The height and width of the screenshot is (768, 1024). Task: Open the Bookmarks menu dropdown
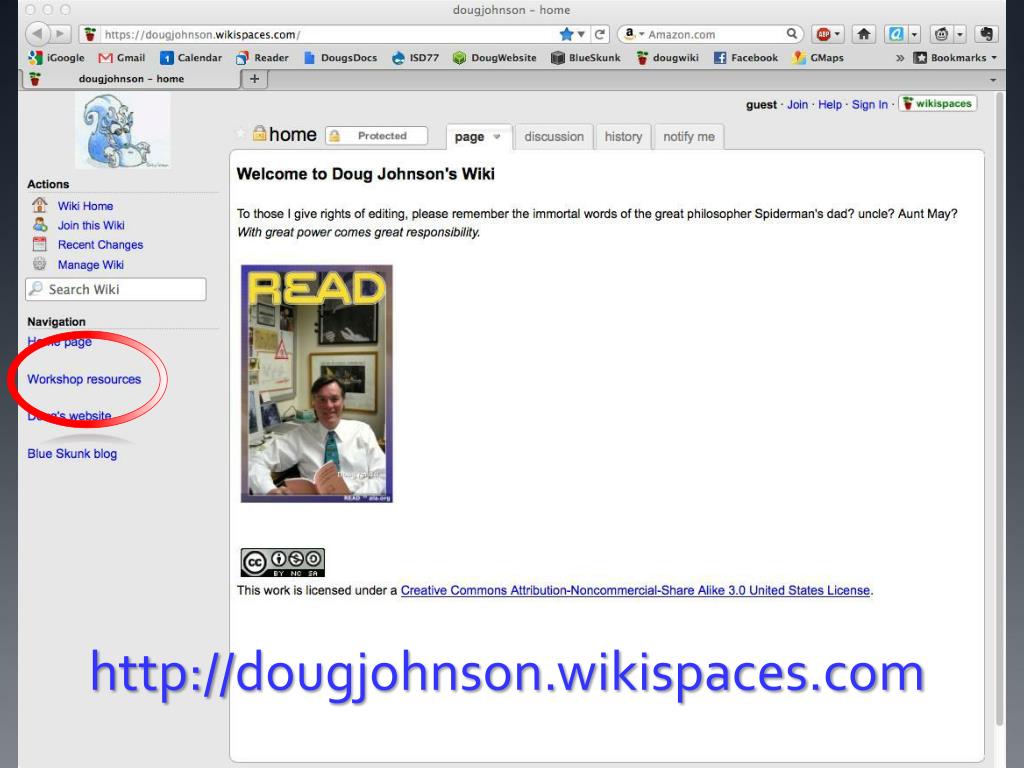coord(956,57)
